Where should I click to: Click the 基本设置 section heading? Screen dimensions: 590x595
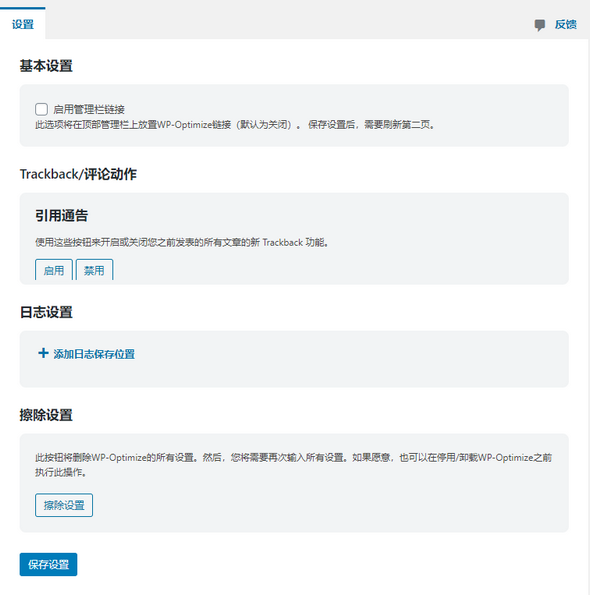tap(46, 66)
